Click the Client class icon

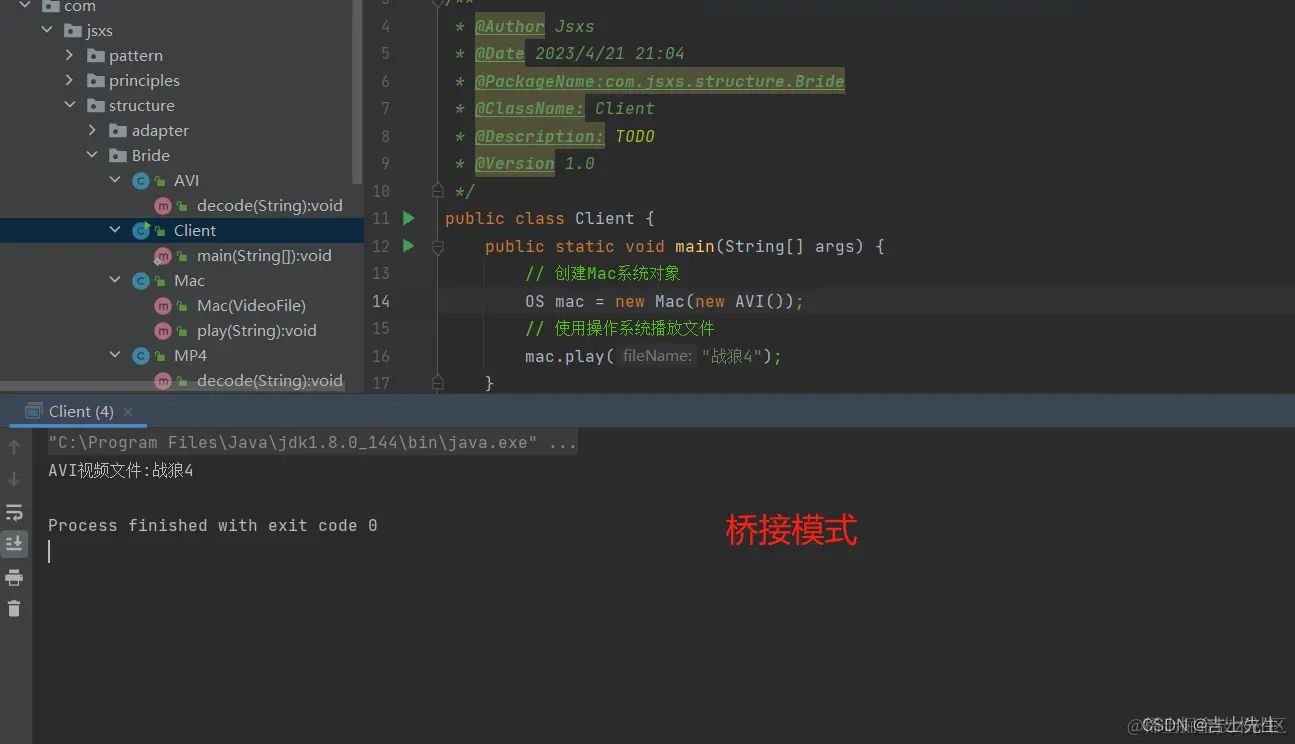141,230
